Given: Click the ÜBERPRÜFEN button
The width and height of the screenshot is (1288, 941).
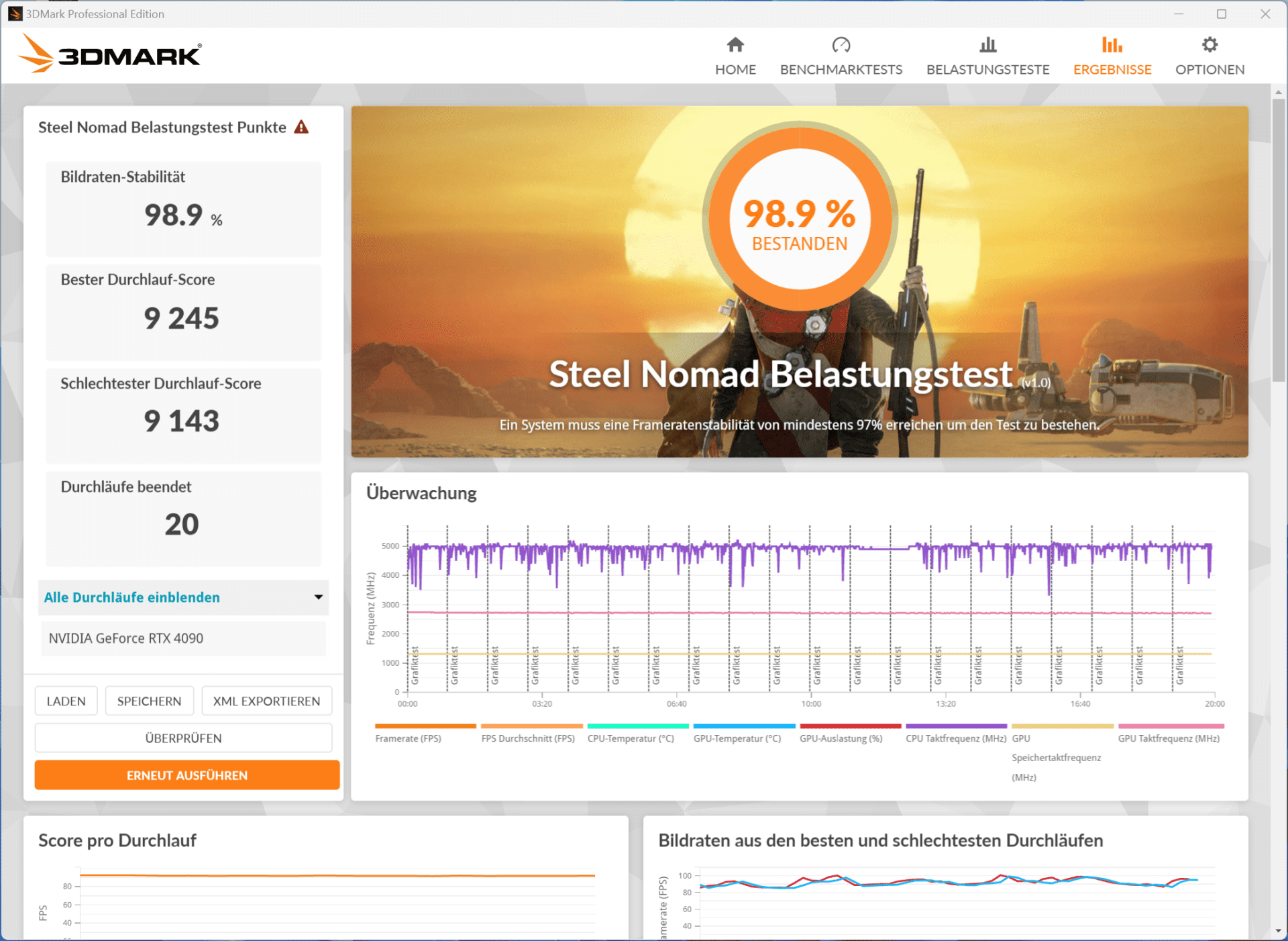Looking at the screenshot, I should pos(183,738).
